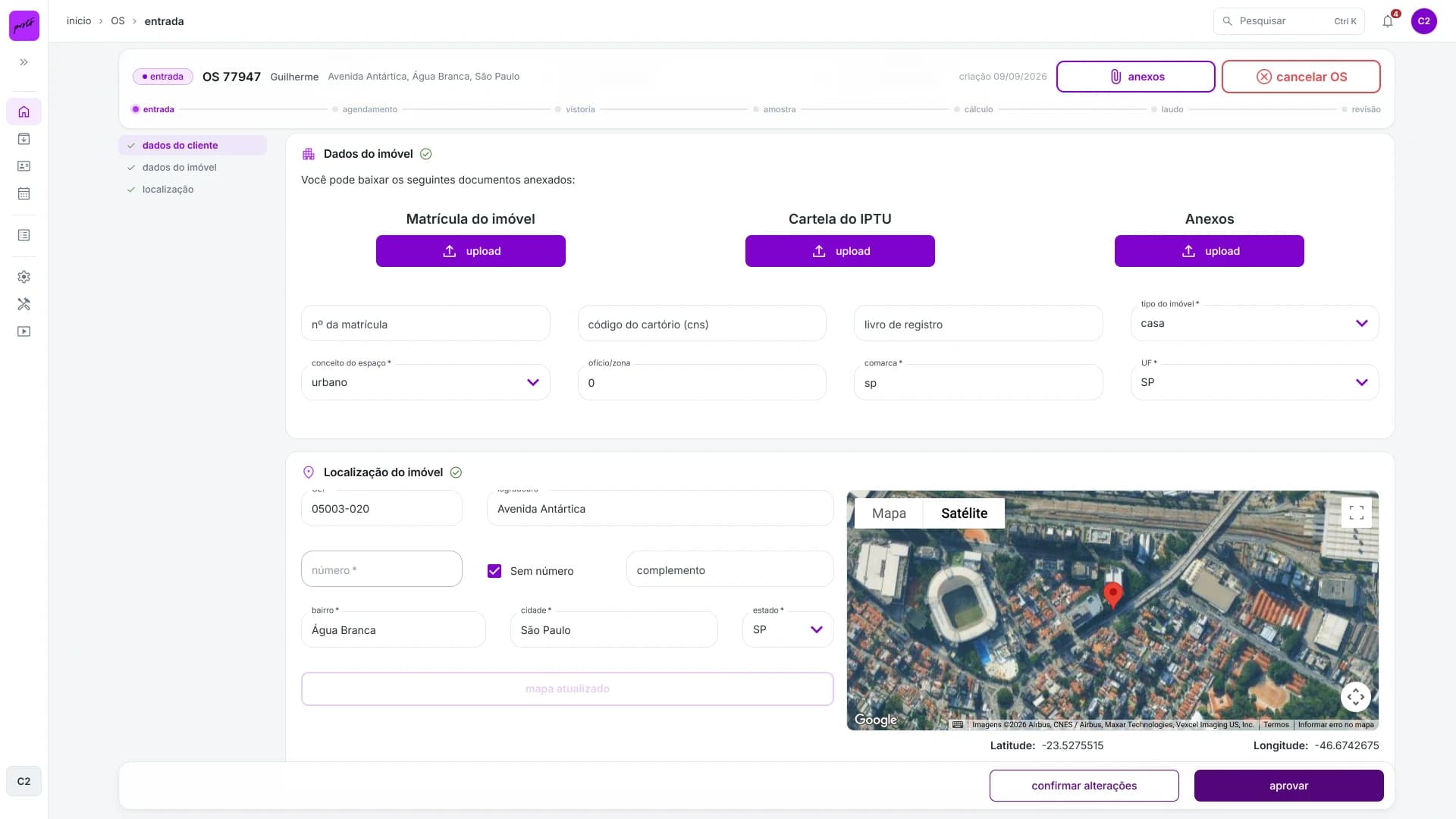Open the C2 user avatar menu
Image resolution: width=1456 pixels, height=819 pixels.
[x=1424, y=21]
